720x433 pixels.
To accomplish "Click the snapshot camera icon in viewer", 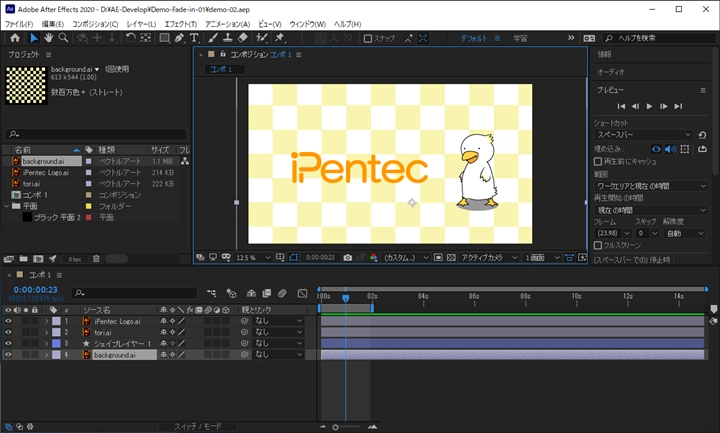I will [347, 257].
